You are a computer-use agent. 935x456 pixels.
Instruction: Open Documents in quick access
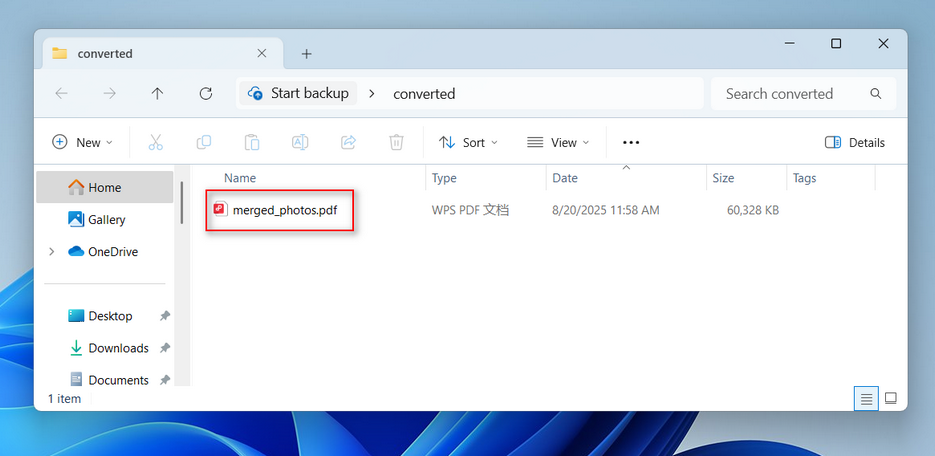(x=119, y=380)
